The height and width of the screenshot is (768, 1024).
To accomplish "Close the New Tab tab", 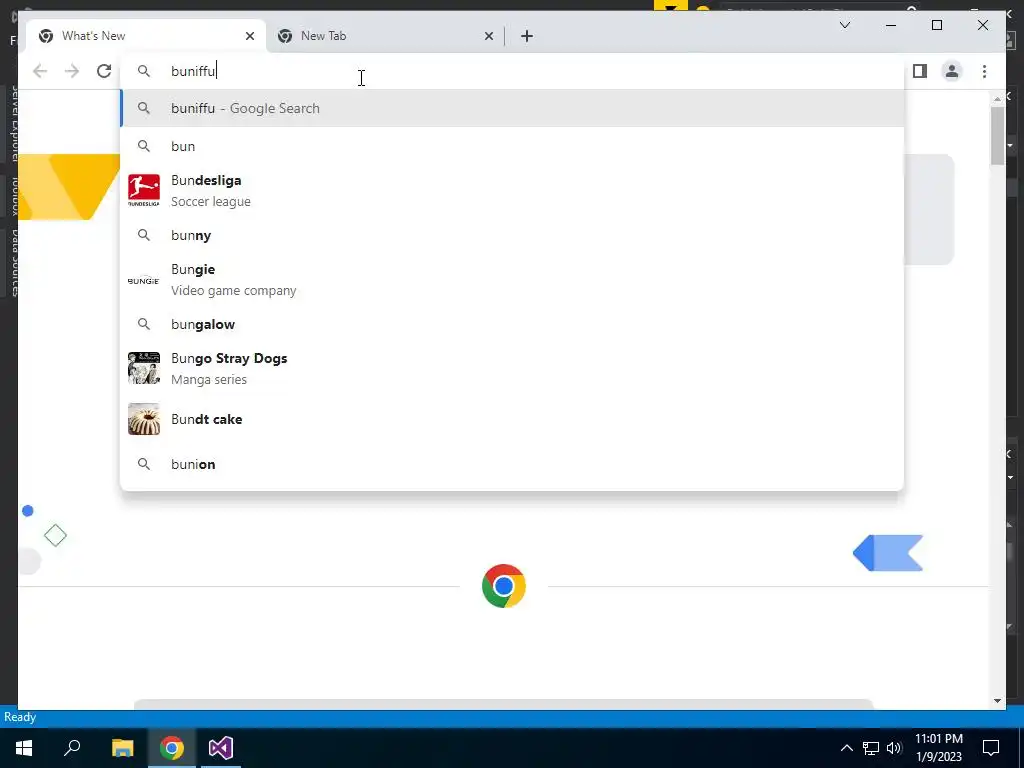I will click(488, 36).
